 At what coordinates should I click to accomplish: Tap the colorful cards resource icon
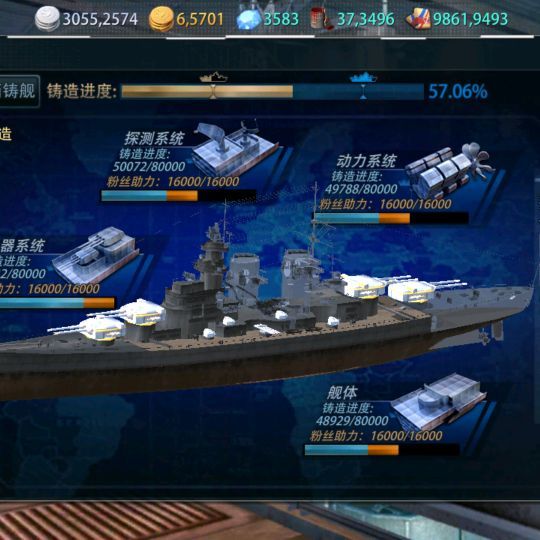pyautogui.click(x=418, y=19)
